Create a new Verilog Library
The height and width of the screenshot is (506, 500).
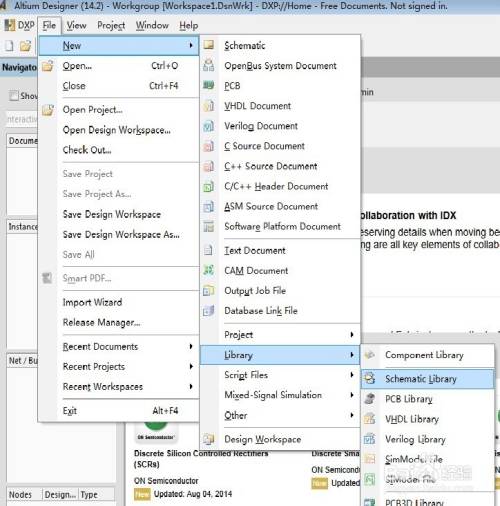(x=427, y=439)
